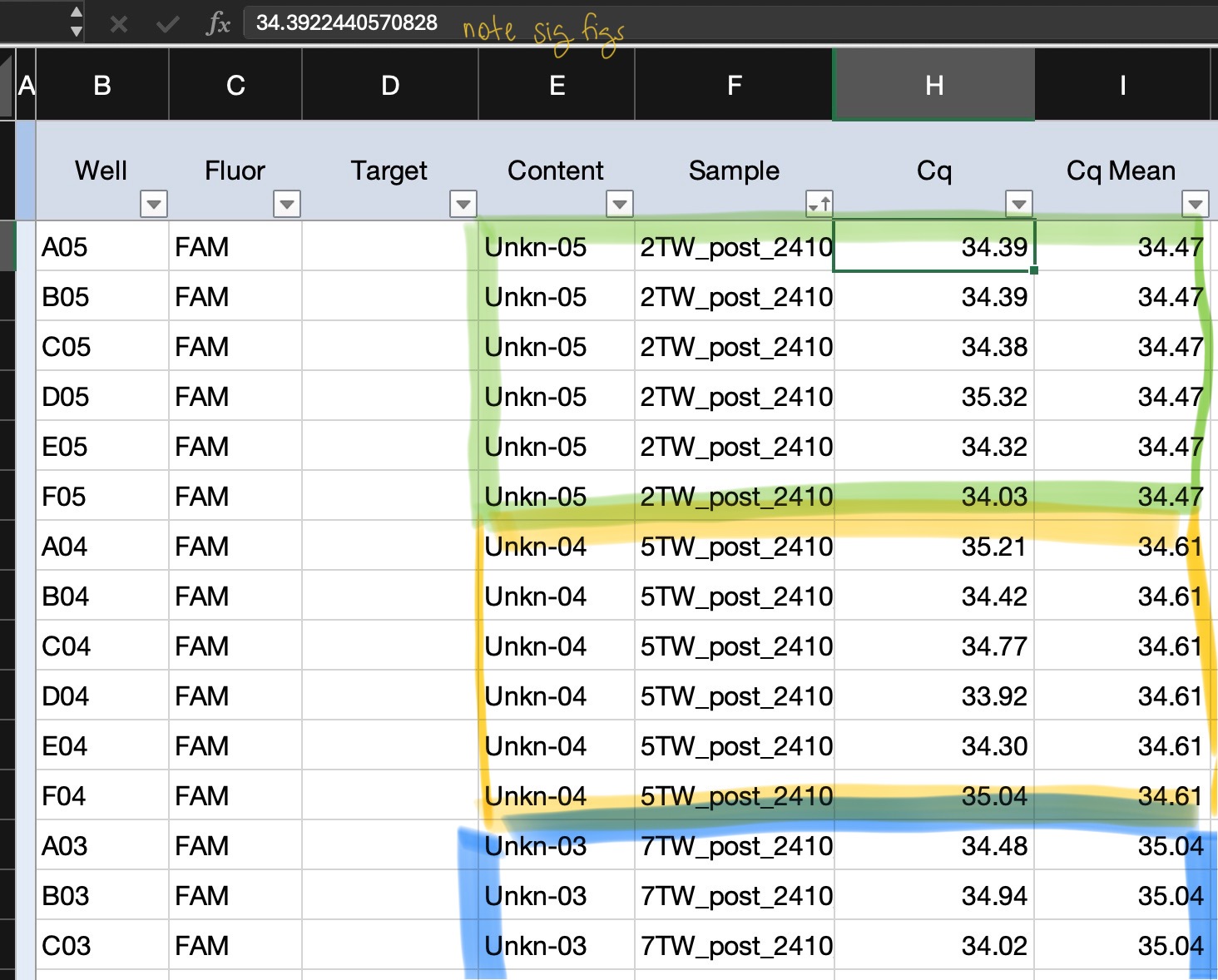The width and height of the screenshot is (1218, 980).
Task: Open the Cq column filter dropdown
Action: point(1019,204)
